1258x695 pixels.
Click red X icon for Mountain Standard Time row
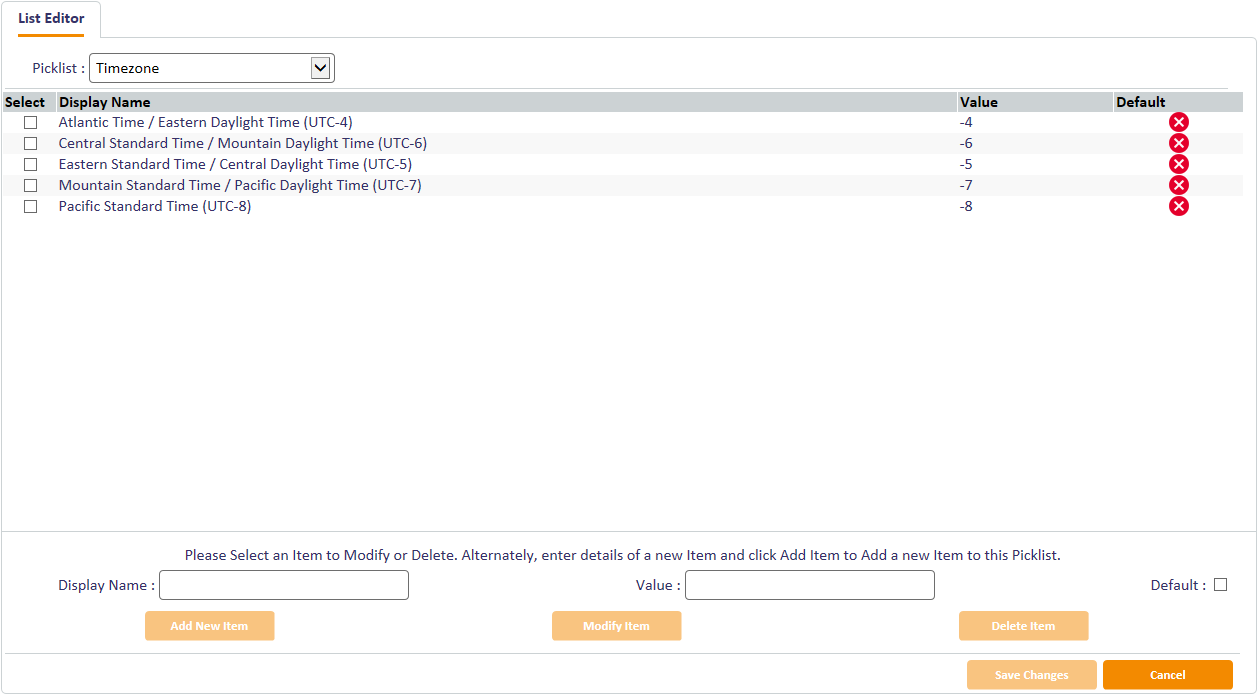pyautogui.click(x=1179, y=185)
